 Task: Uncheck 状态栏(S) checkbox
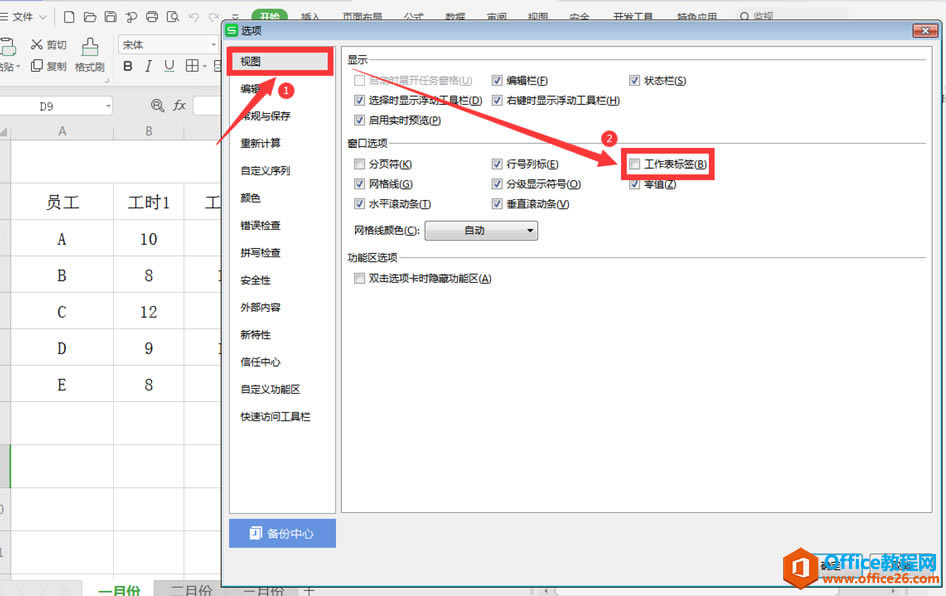(x=634, y=80)
